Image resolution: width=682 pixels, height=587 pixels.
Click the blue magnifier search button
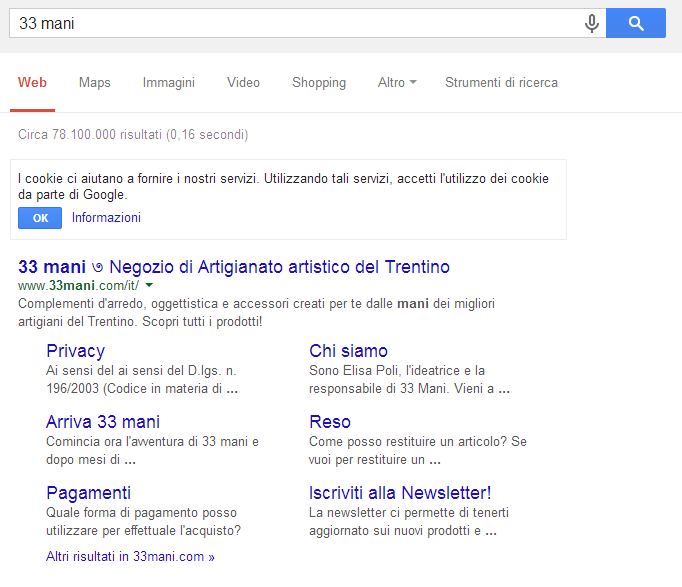click(635, 23)
